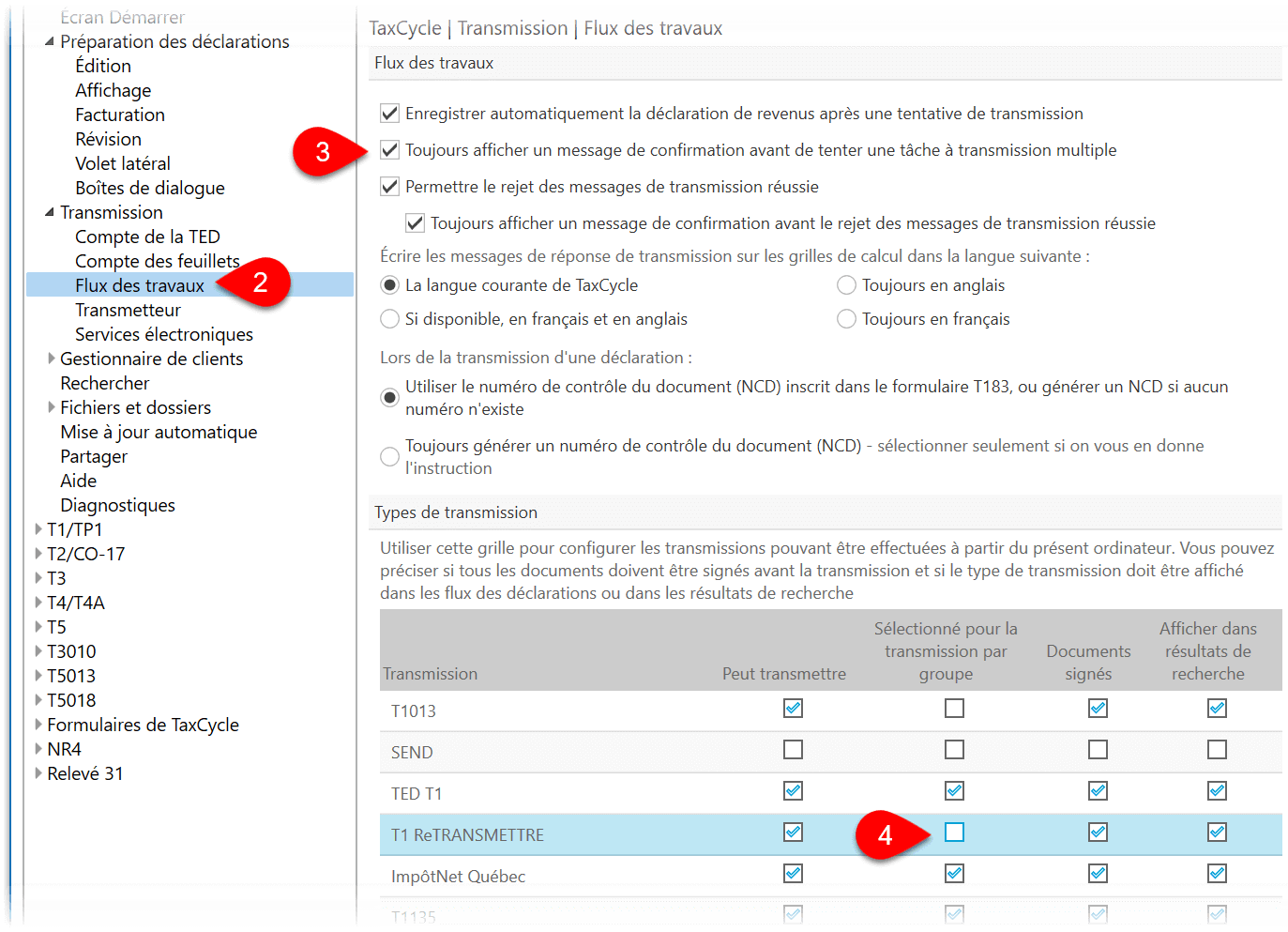Screen dimensions: 1288x932
Task: Select 'Toujours en anglais' radio option
Action: pos(846,285)
